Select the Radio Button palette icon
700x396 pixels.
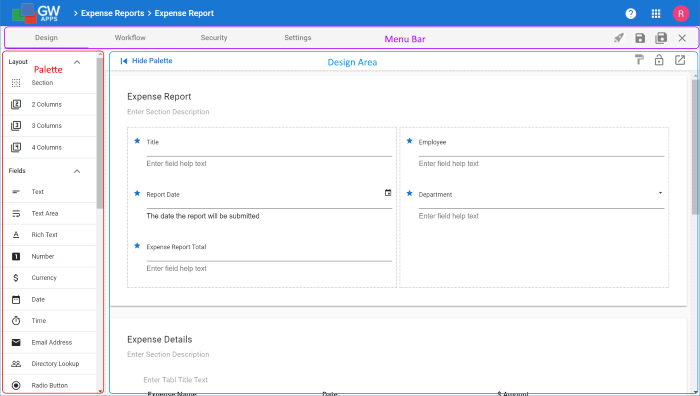16,385
